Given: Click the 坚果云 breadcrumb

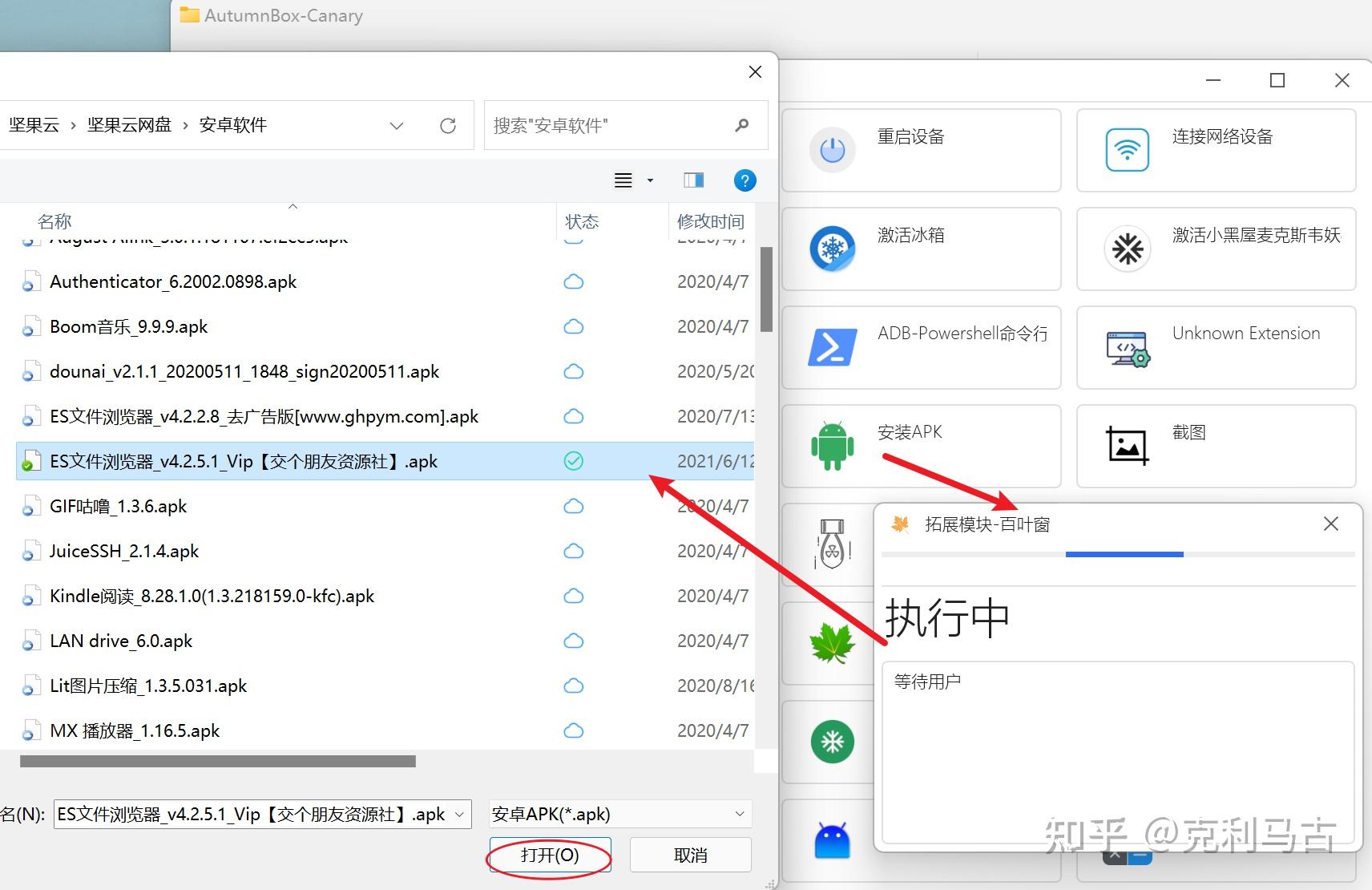Looking at the screenshot, I should point(34,125).
